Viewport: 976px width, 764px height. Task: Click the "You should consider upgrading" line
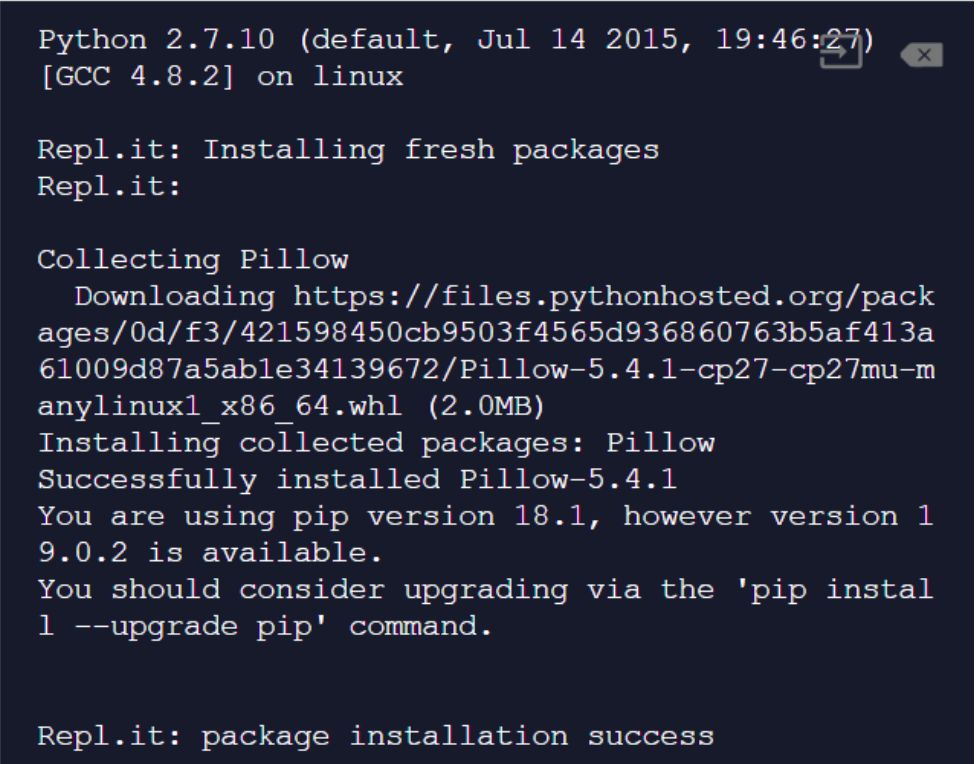485,589
